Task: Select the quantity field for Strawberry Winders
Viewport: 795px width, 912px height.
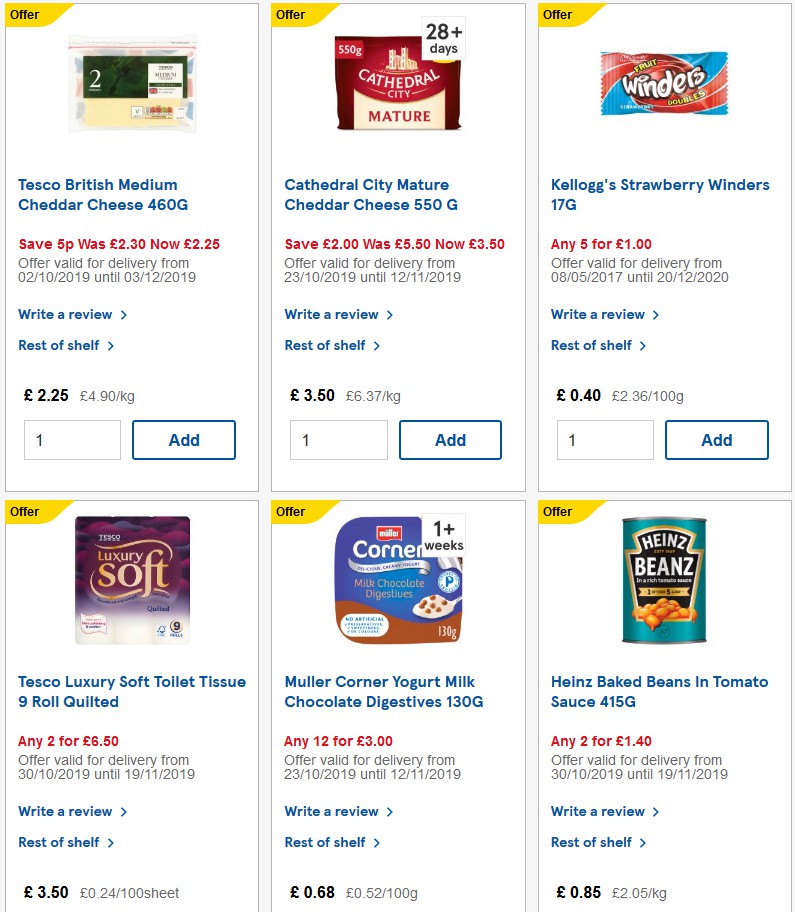Action: click(605, 440)
